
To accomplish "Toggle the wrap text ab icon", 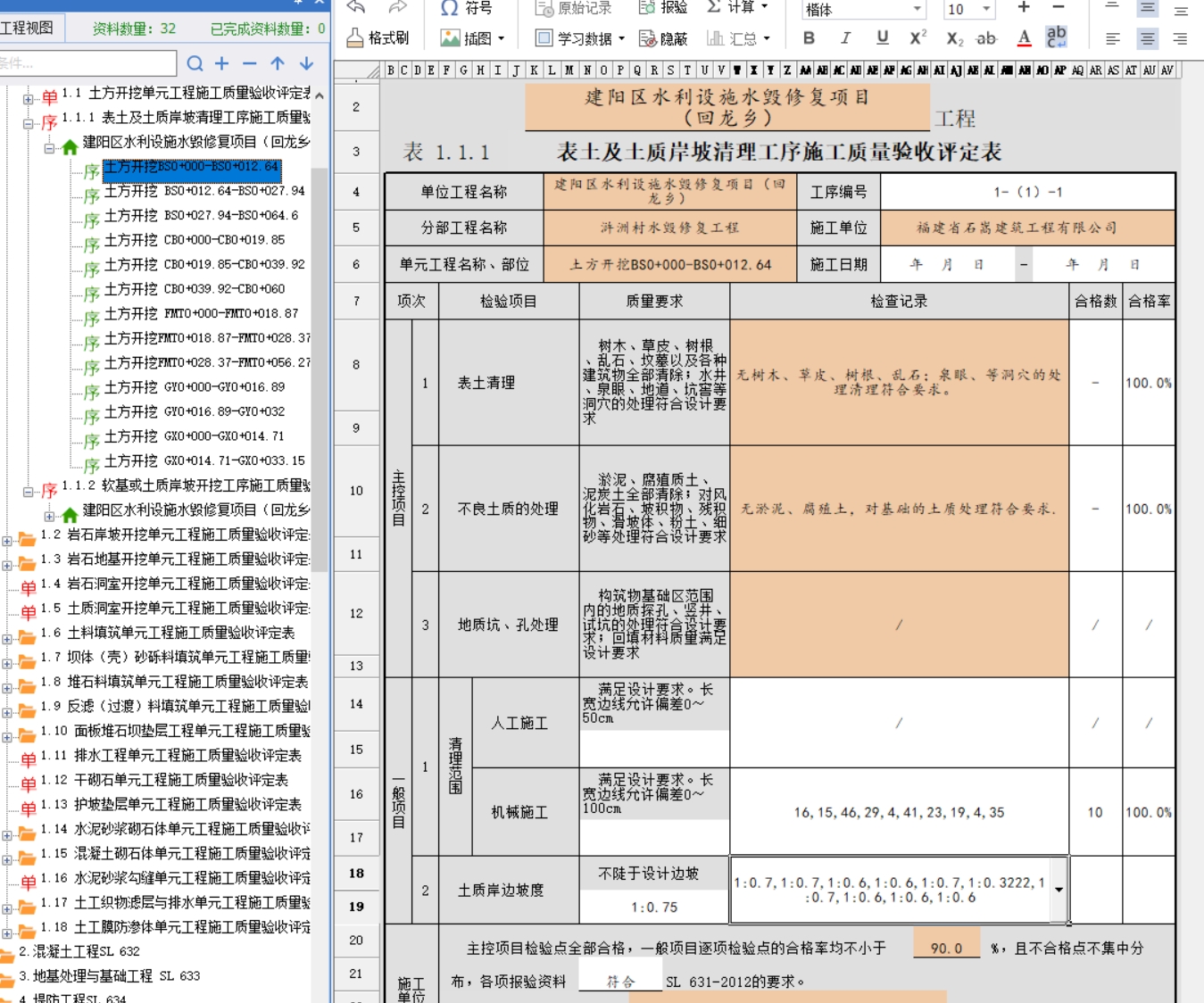I will pos(1057,37).
